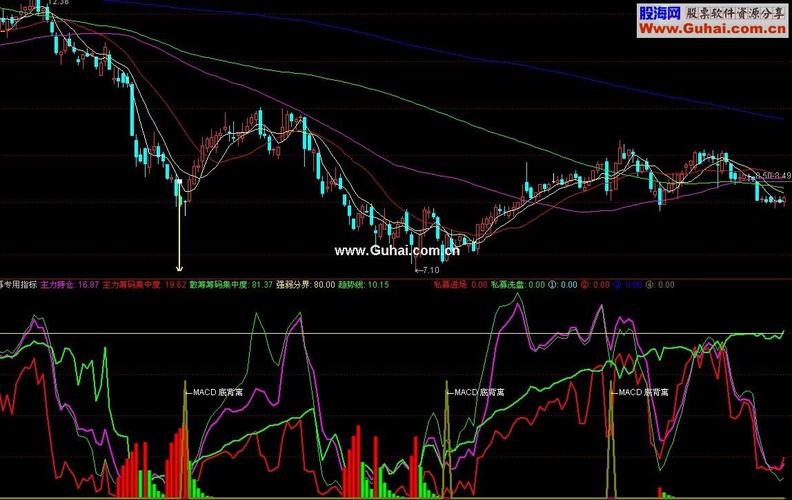Select the 私募进场 0.00 readout
792x500 pixels.
461,285
